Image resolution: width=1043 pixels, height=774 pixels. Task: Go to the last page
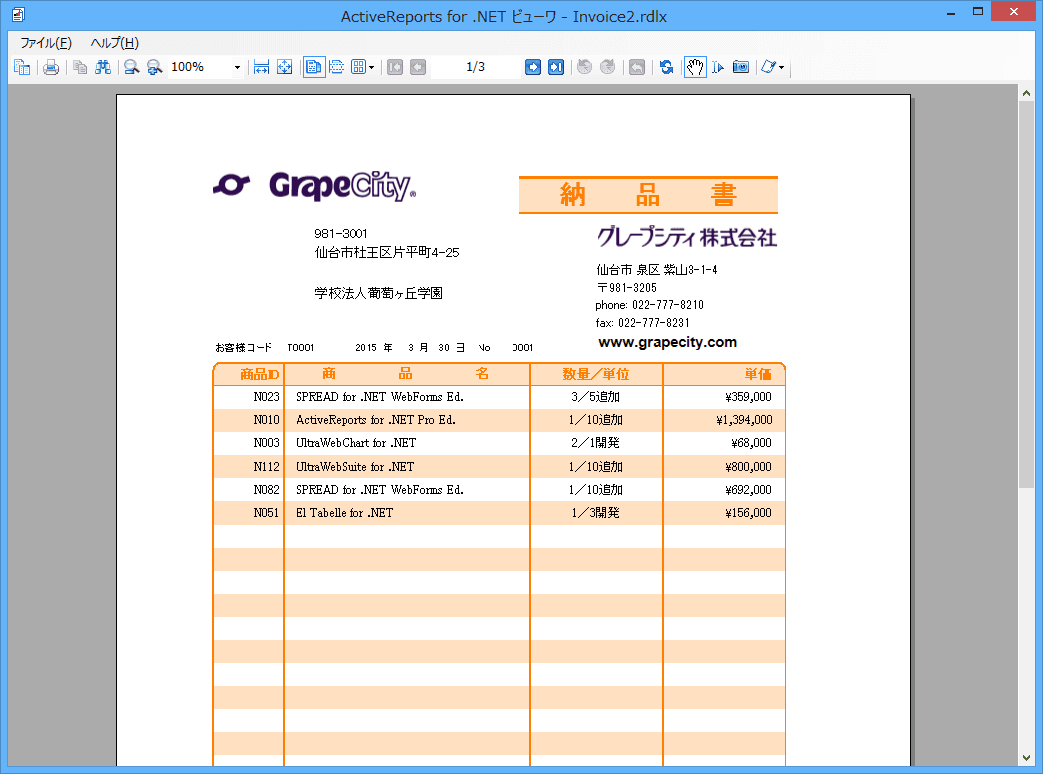556,67
